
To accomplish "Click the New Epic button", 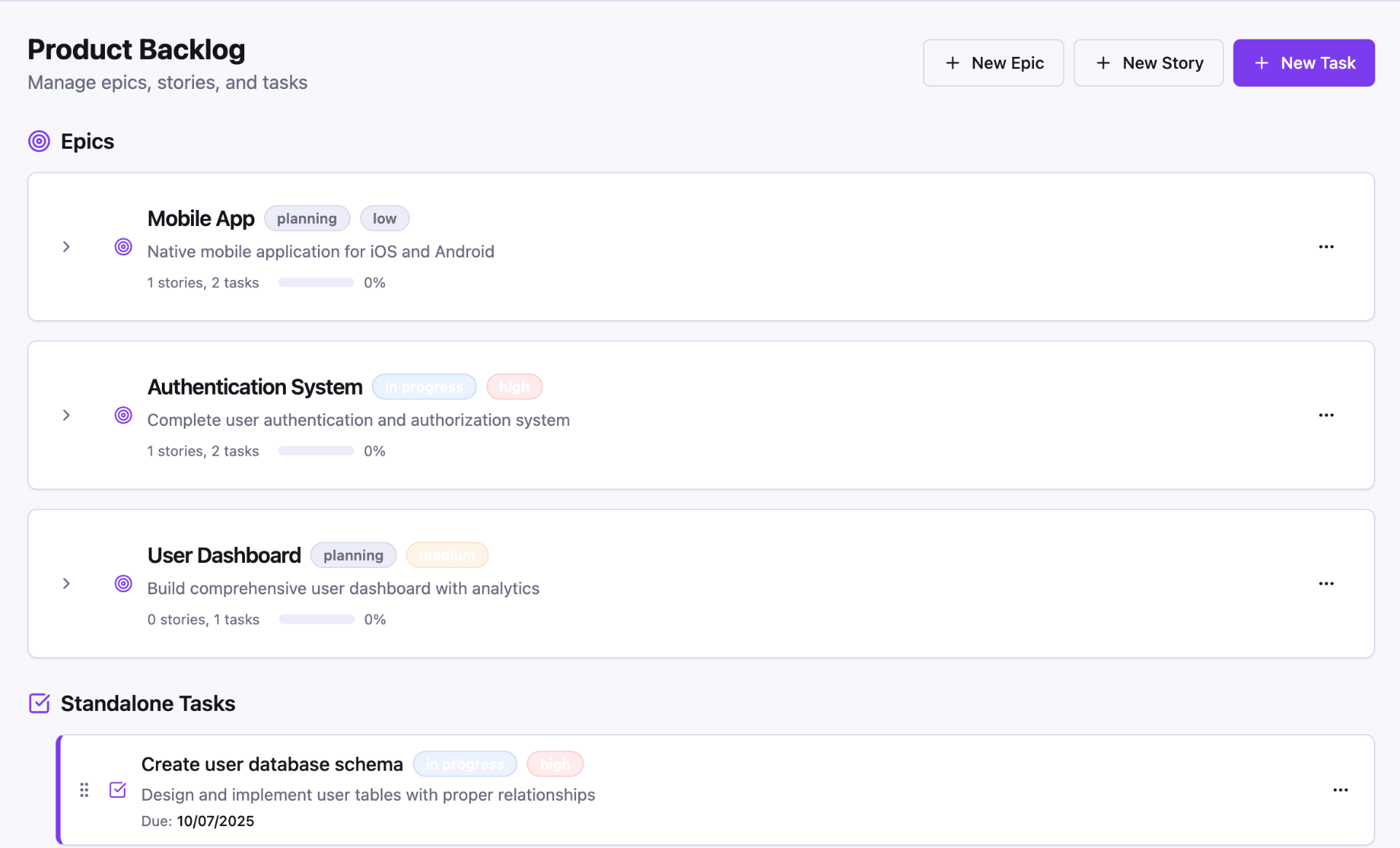I will point(993,63).
